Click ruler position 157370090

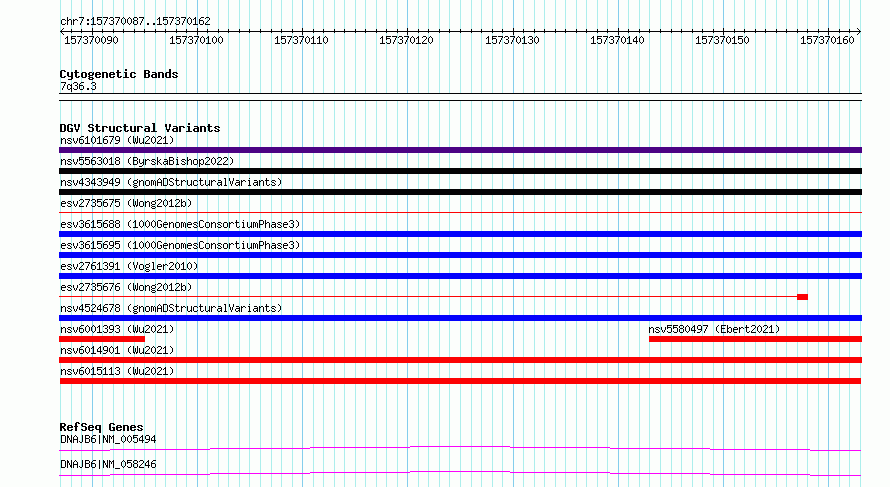(91, 40)
